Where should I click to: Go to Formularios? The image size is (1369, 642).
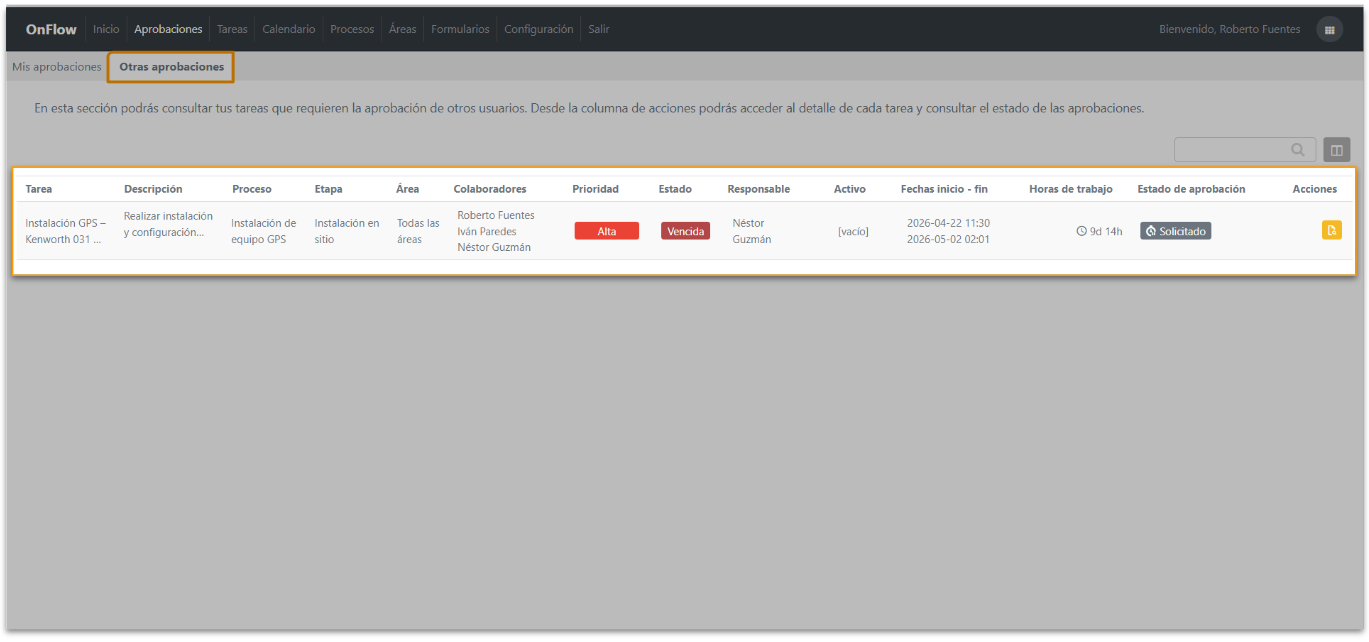tap(460, 29)
